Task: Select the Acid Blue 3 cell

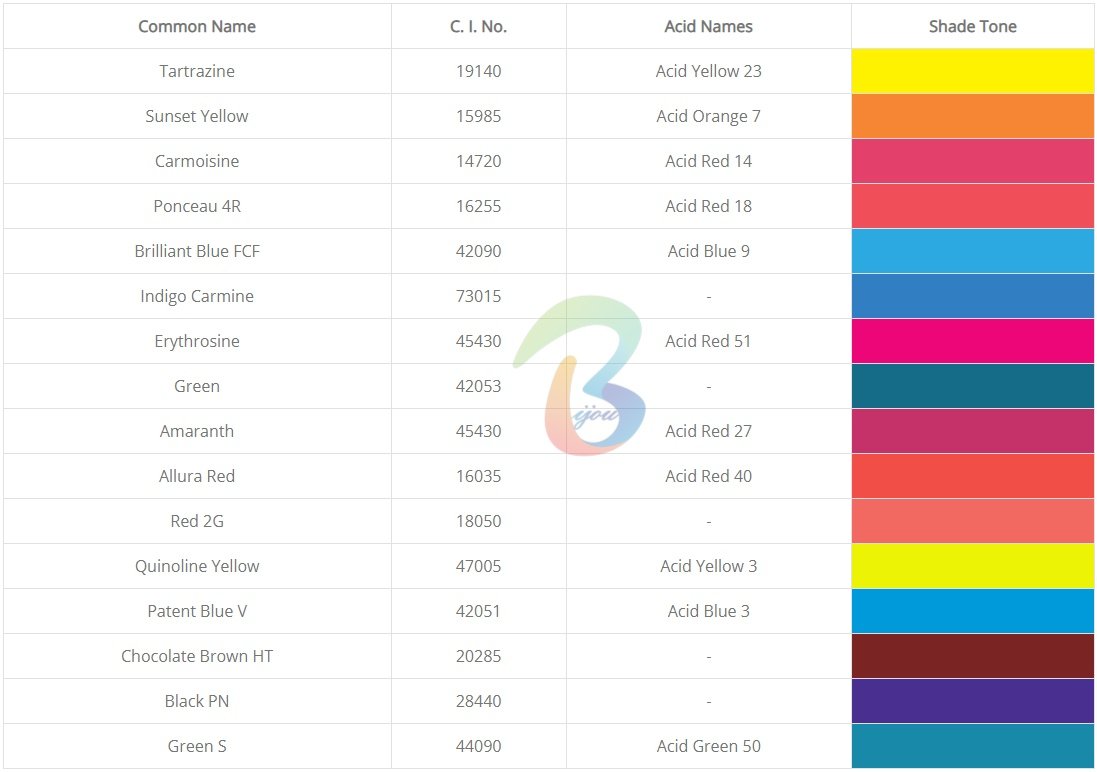Action: pos(709,611)
